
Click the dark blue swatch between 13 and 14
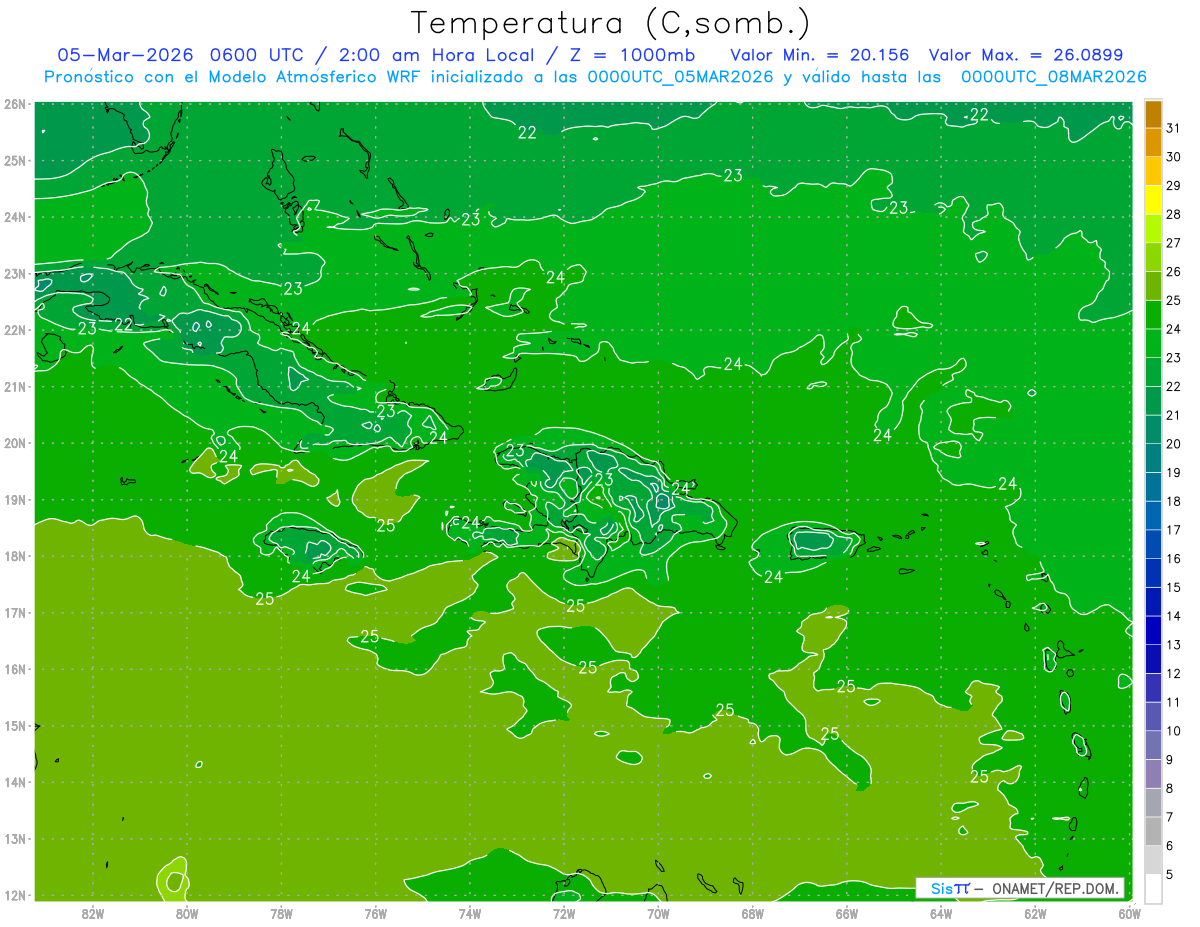(1153, 630)
